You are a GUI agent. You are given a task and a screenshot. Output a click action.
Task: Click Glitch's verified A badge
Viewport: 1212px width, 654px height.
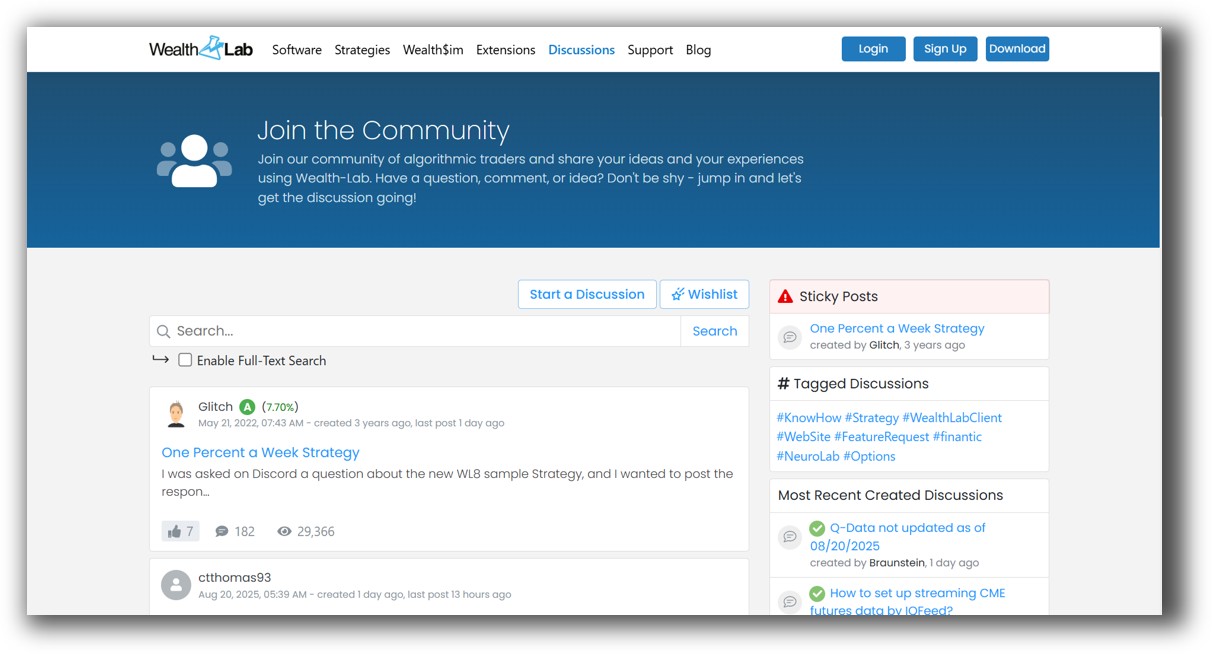click(247, 406)
